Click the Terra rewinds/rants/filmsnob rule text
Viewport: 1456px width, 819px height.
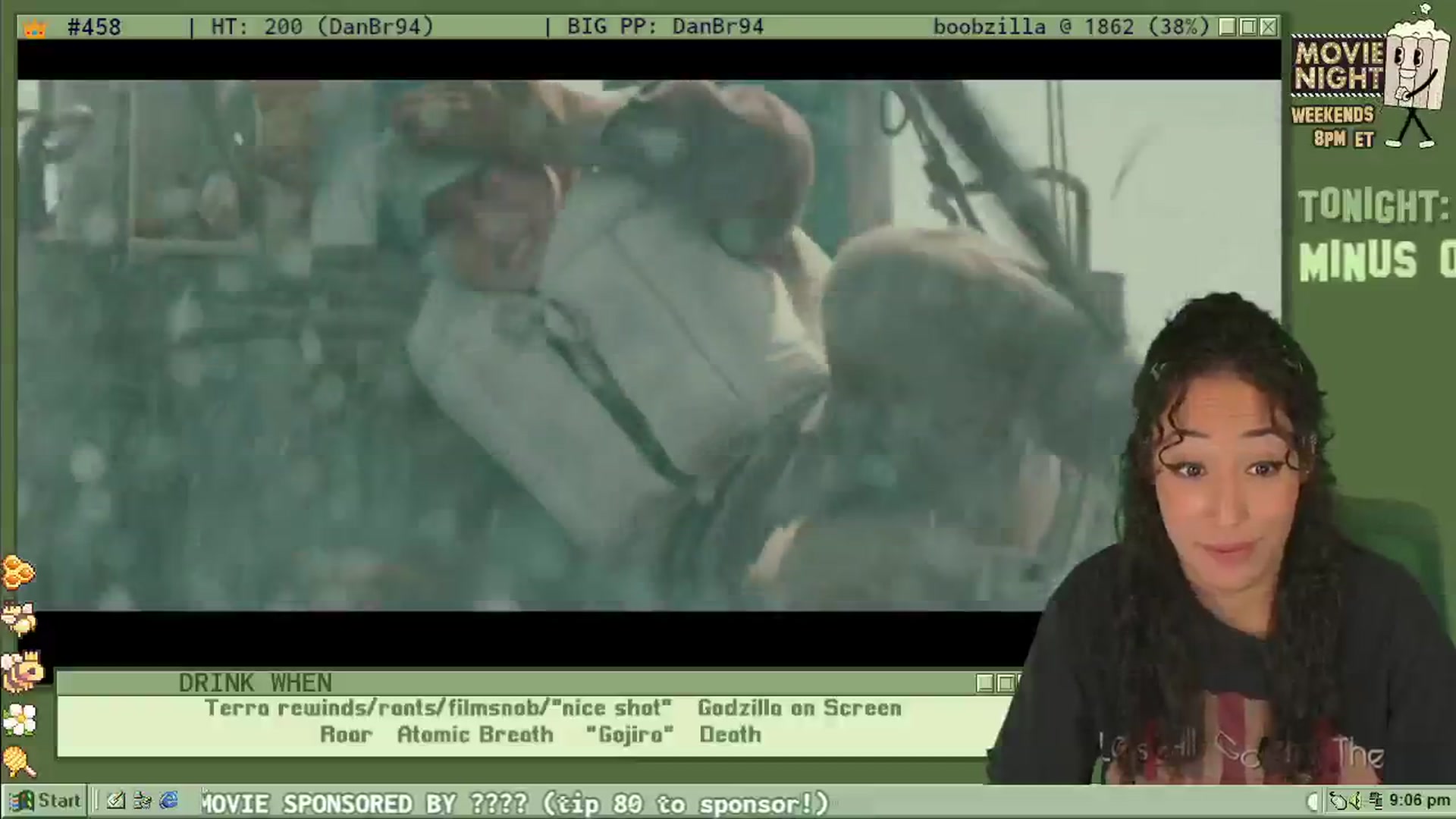pyautogui.click(x=438, y=708)
